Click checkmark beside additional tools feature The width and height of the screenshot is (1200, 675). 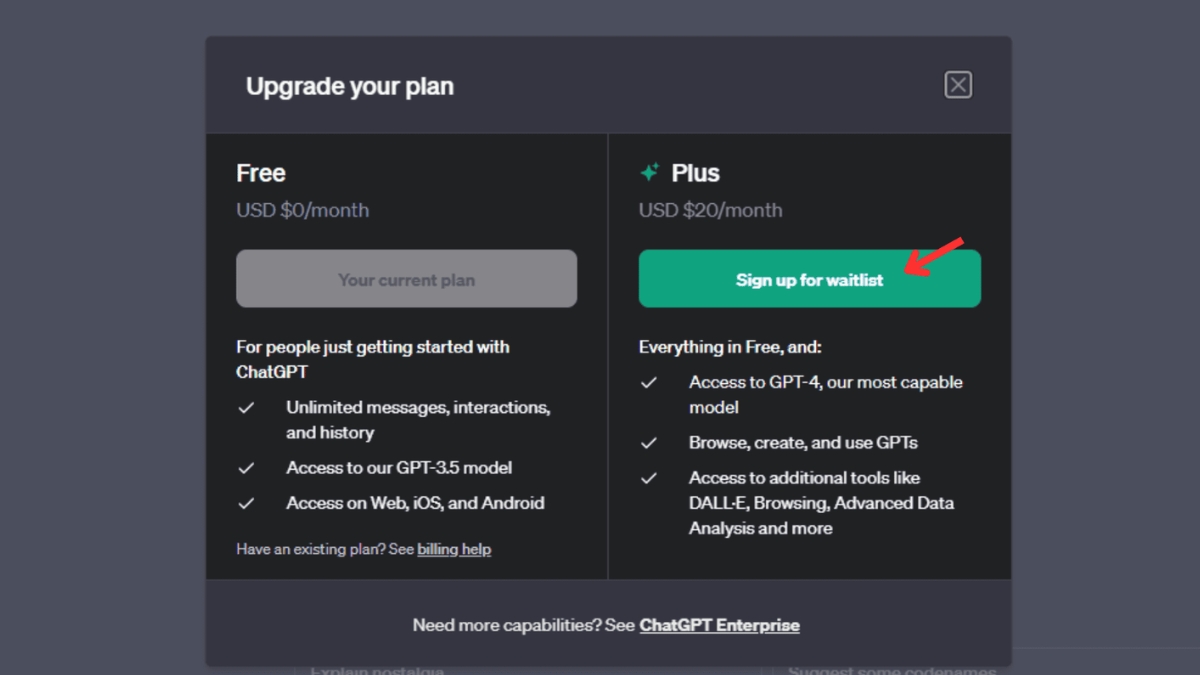(649, 478)
